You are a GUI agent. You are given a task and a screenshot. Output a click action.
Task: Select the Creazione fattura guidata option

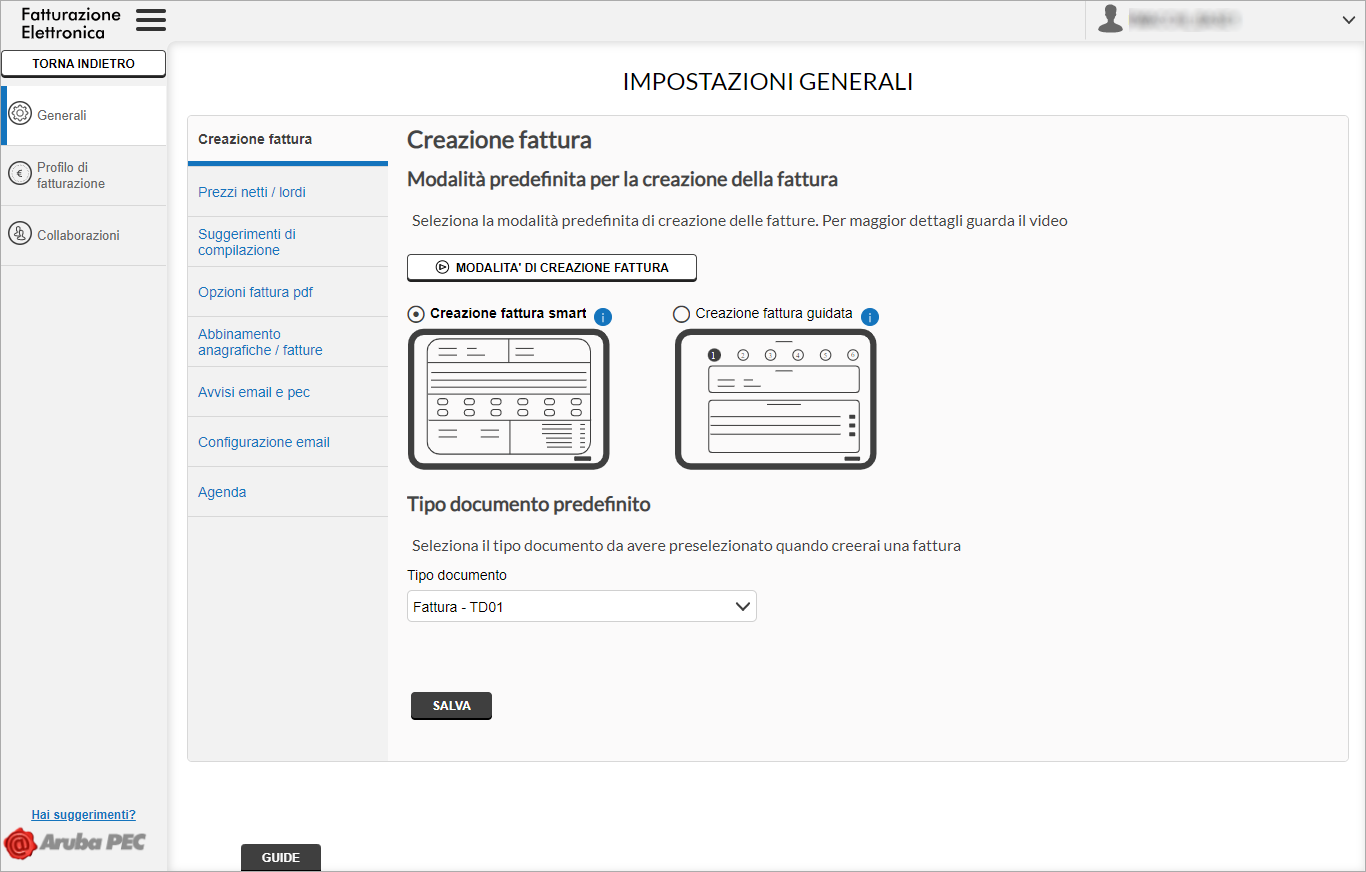(681, 313)
